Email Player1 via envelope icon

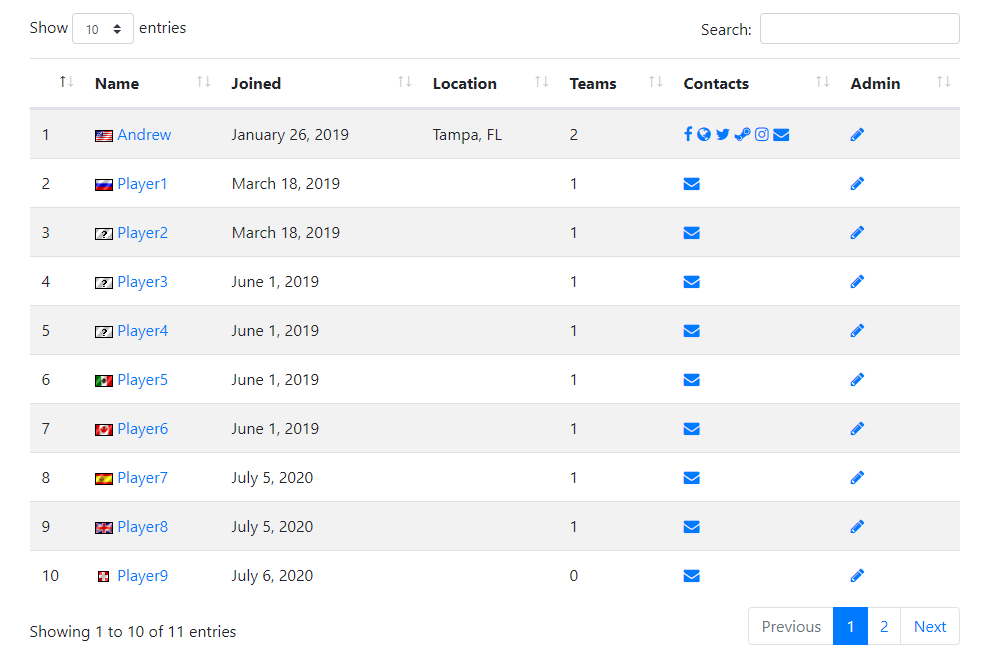tap(691, 184)
